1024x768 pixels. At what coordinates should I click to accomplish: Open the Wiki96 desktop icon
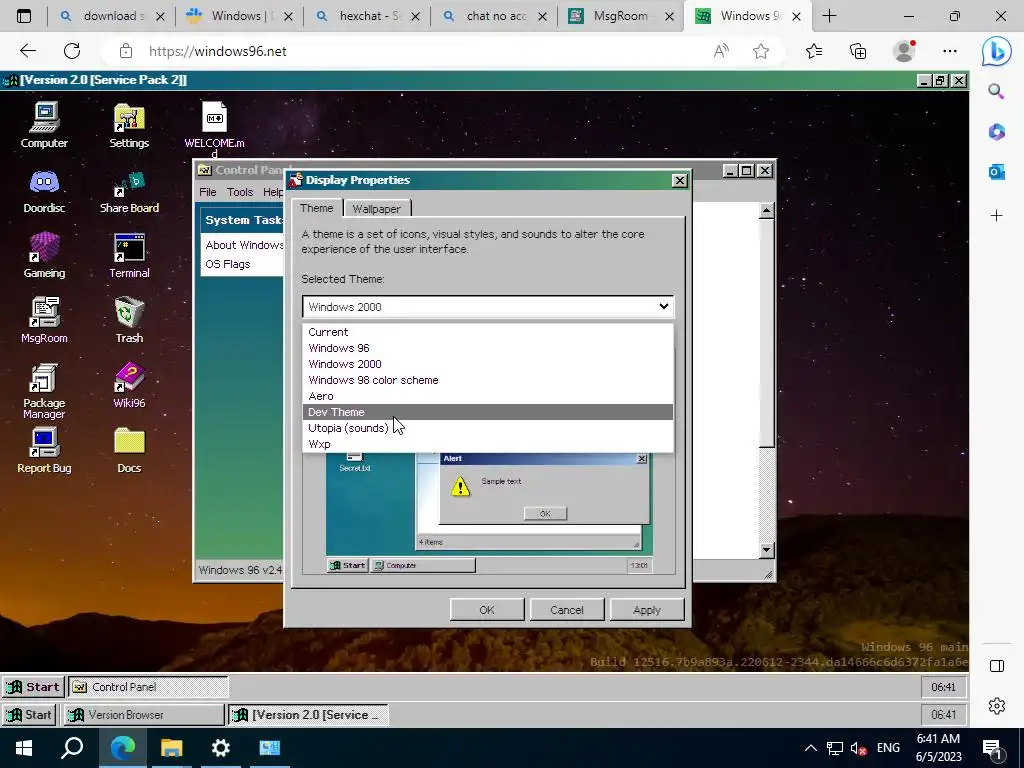click(129, 385)
